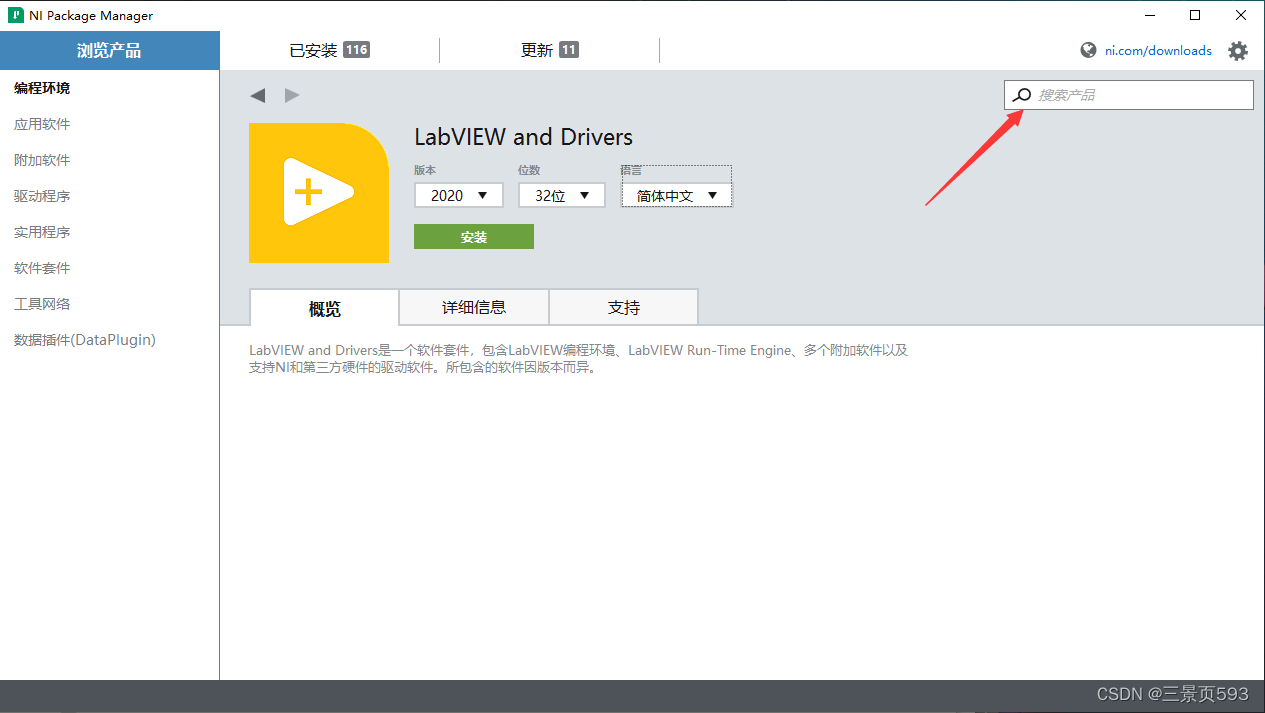The height and width of the screenshot is (713, 1265).
Task: Switch to the 支持 tab
Action: [x=623, y=308]
